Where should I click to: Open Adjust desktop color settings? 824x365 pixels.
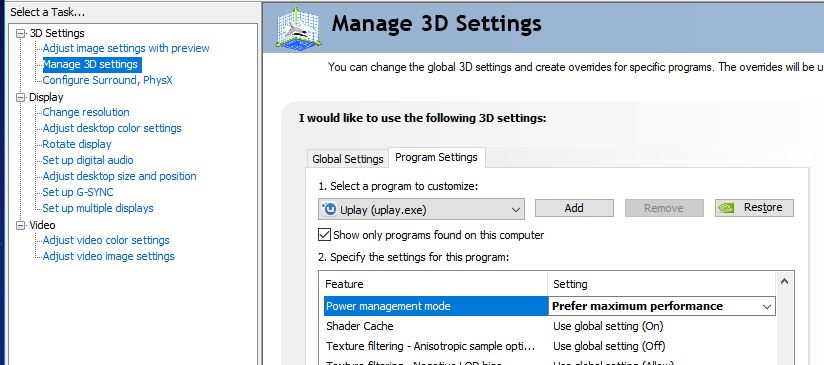click(112, 128)
